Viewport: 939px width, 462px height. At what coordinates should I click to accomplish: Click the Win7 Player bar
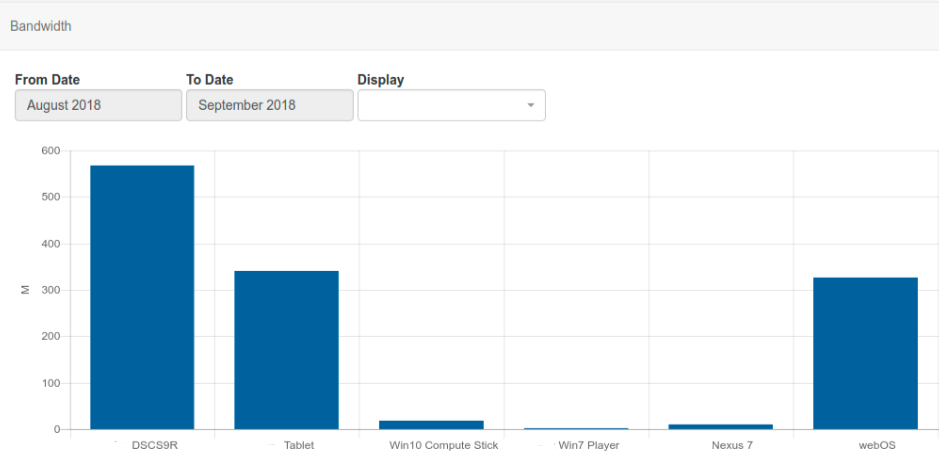point(576,428)
